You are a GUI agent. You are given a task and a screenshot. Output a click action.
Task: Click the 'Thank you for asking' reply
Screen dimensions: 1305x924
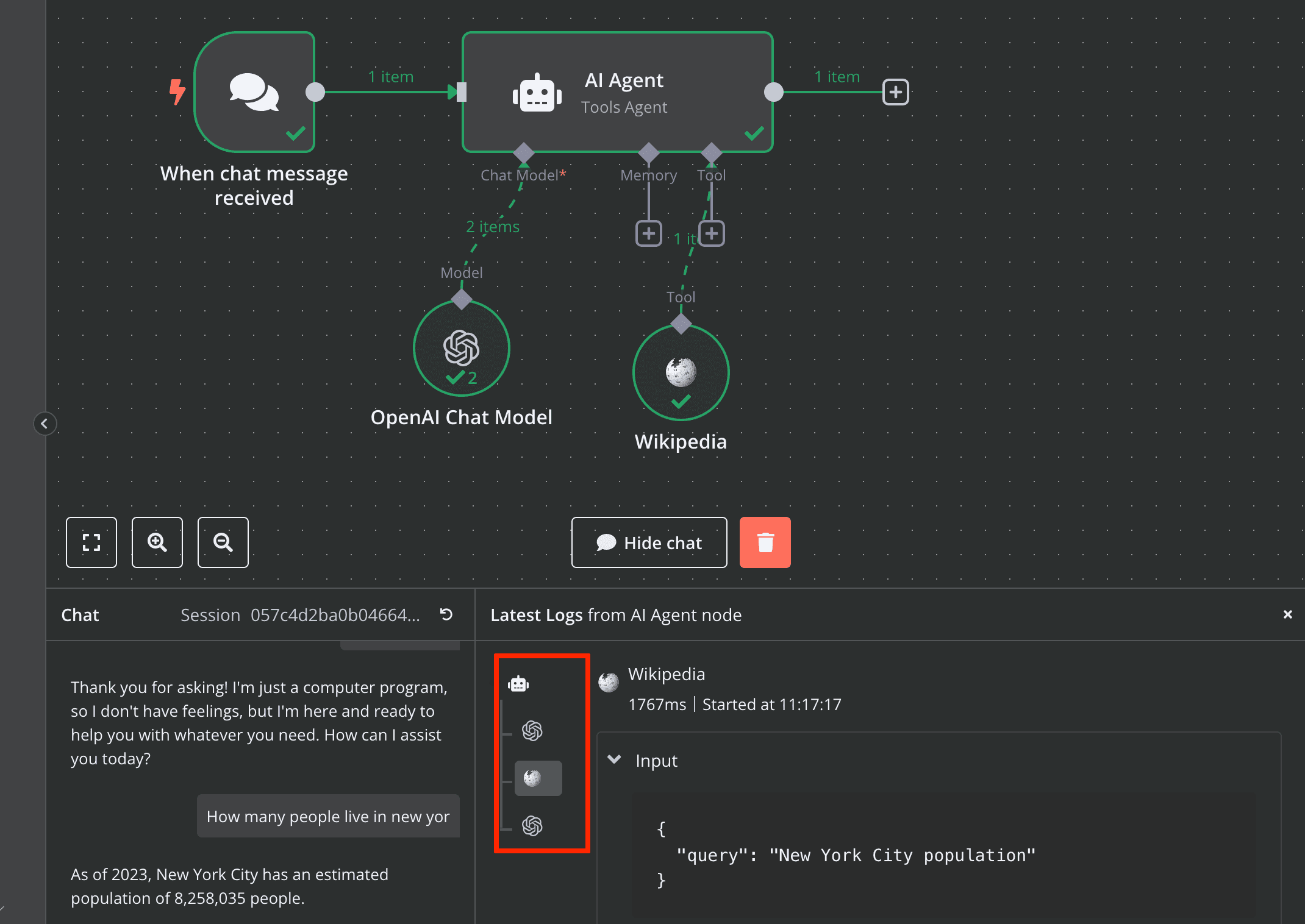tap(259, 723)
